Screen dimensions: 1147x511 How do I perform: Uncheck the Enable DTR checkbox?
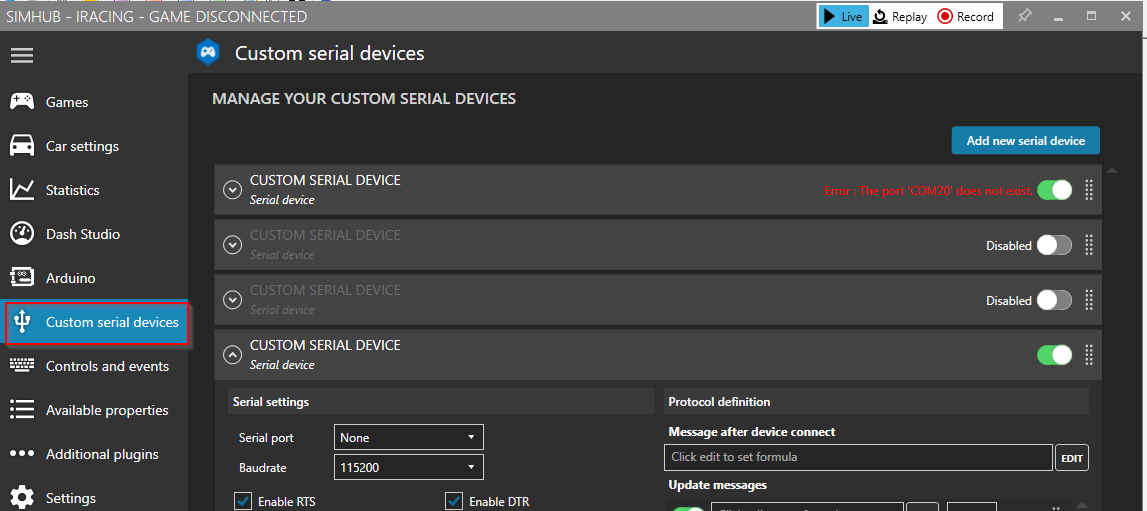tap(454, 501)
